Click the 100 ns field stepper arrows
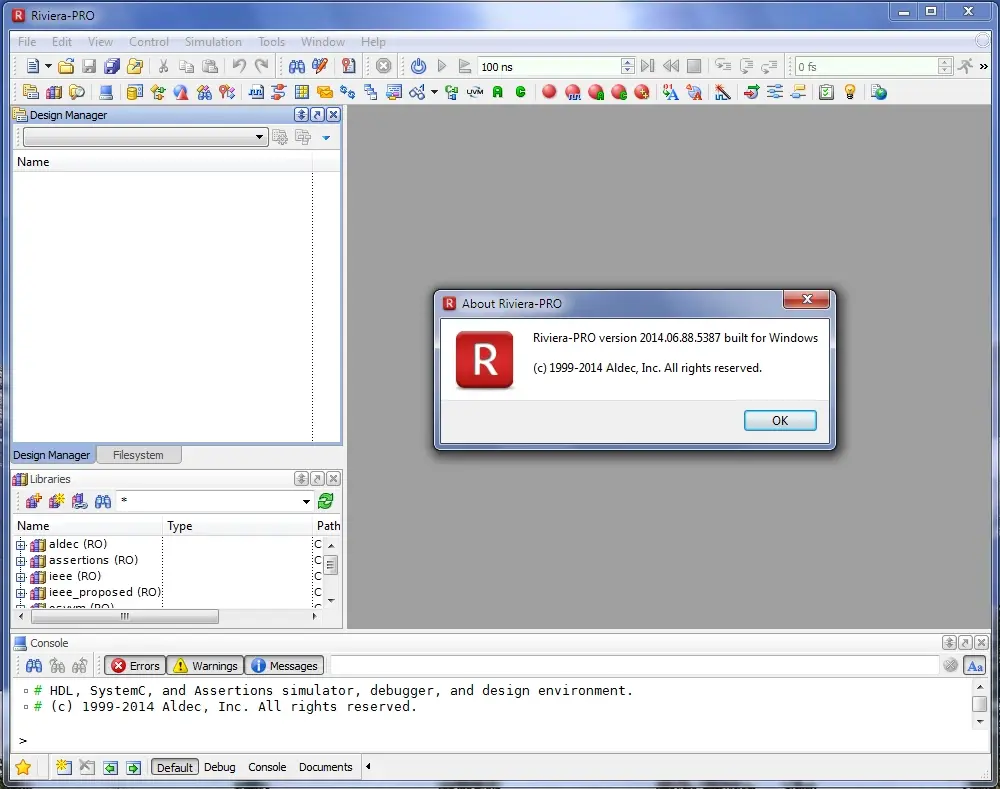Viewport: 1000px width, 789px height. (x=628, y=66)
